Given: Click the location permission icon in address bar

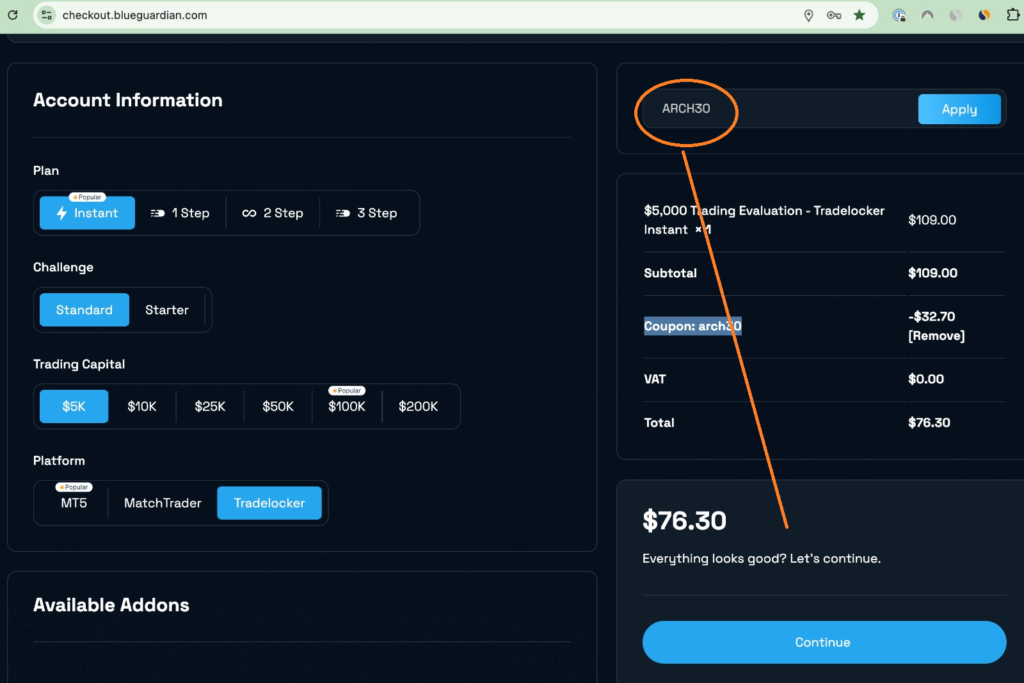Looking at the screenshot, I should [x=808, y=15].
